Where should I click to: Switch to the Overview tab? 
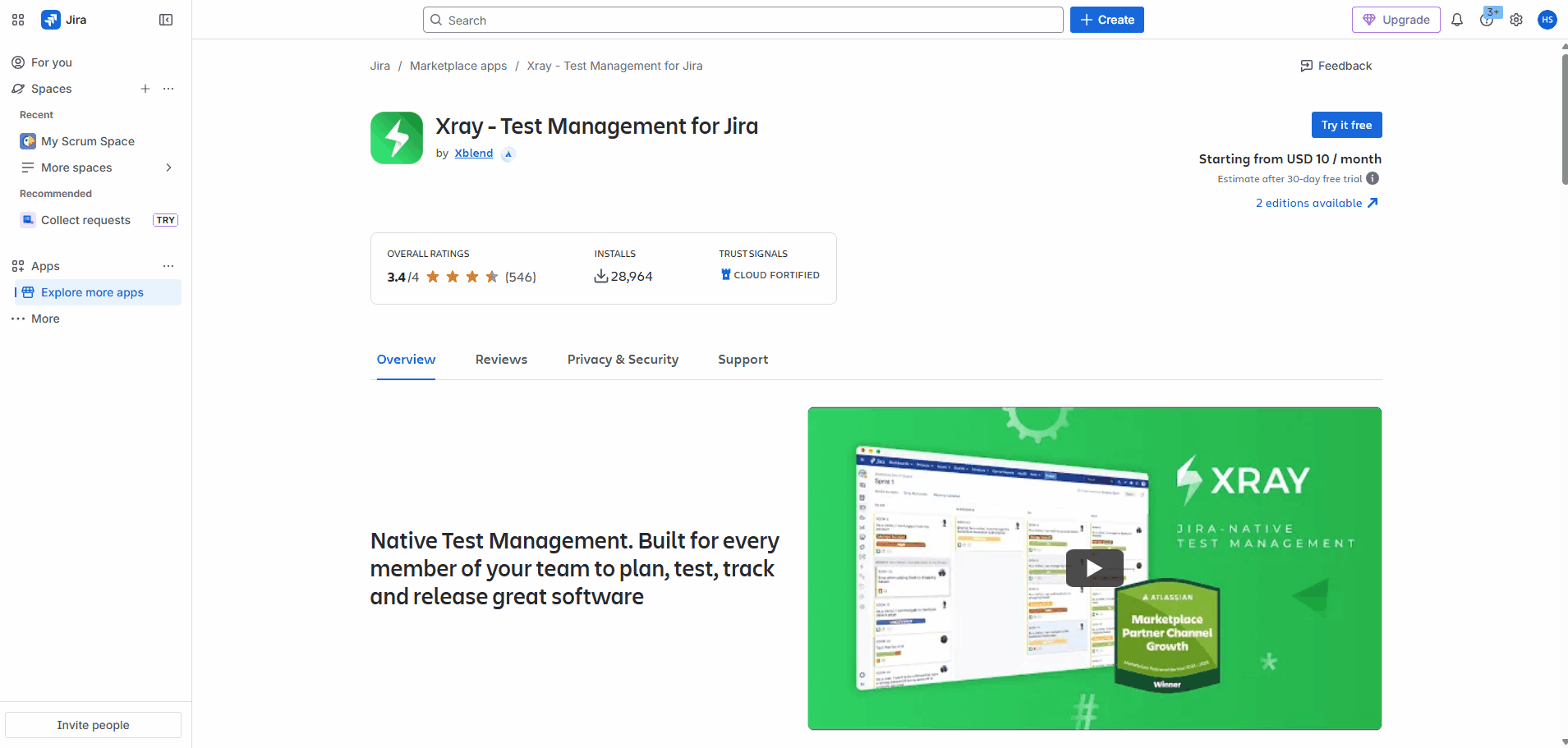click(x=406, y=360)
